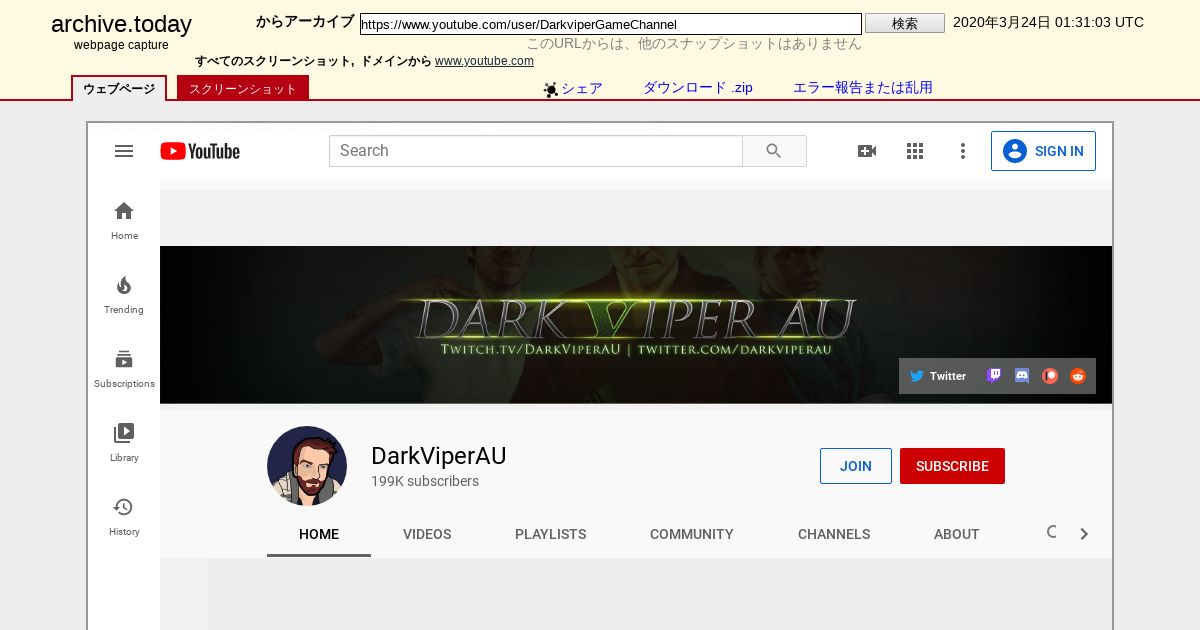Click the archive URL input field
The width and height of the screenshot is (1200, 630).
(611, 24)
